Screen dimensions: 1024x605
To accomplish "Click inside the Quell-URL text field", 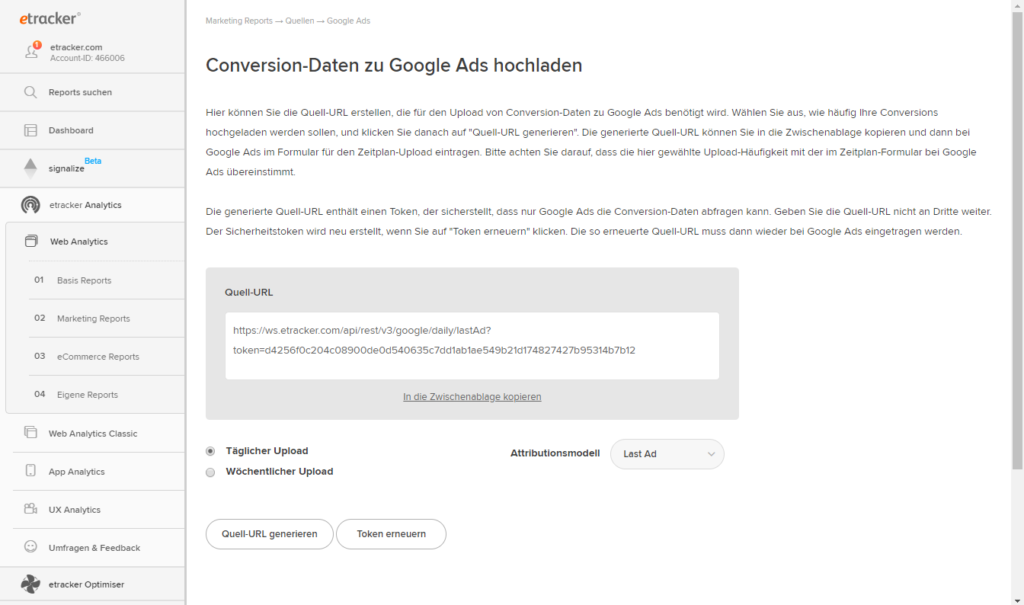I will coord(472,346).
